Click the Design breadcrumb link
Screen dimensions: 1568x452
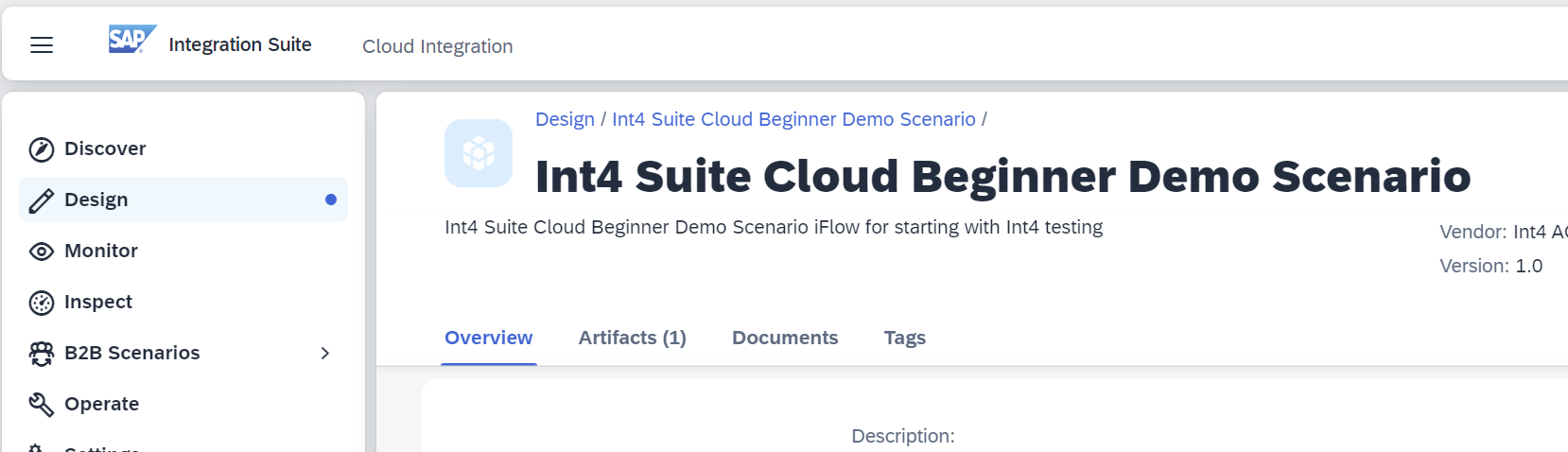tap(565, 119)
